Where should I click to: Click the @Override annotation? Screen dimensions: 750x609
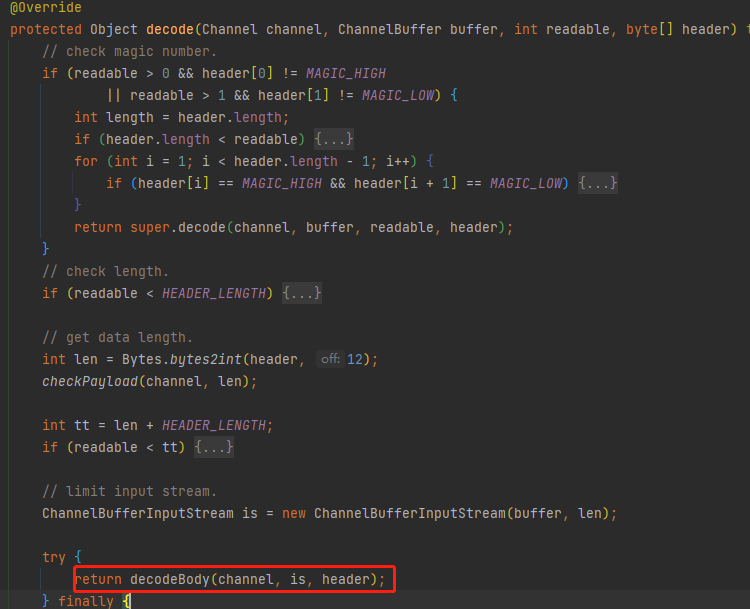pos(45,8)
